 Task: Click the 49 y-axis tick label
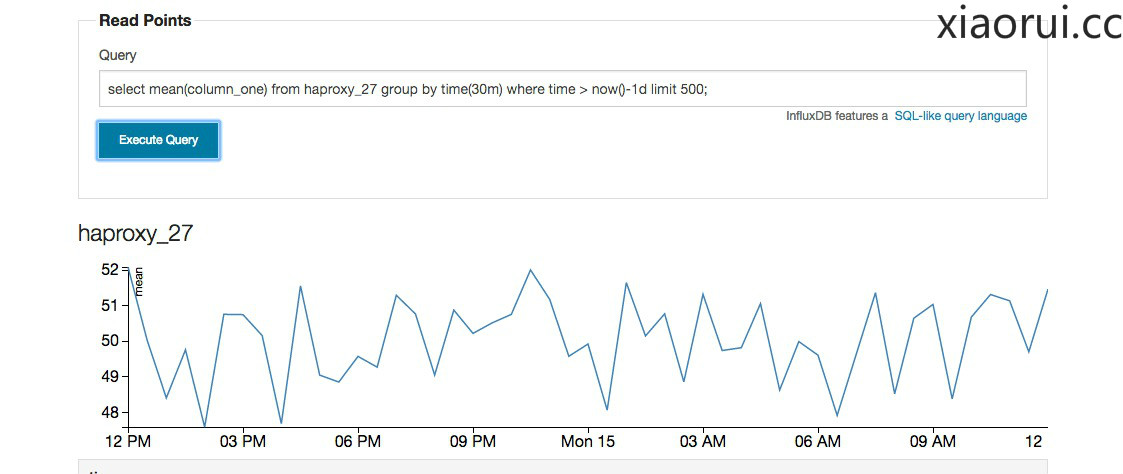click(109, 377)
